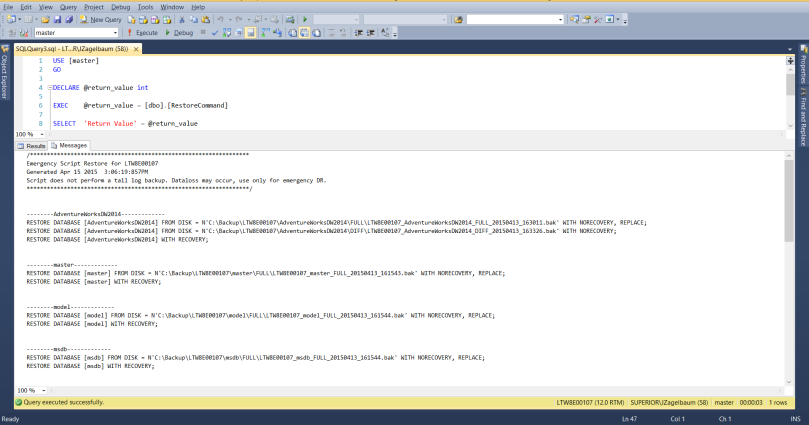The width and height of the screenshot is (809, 425).
Task: Click the Increase Indent icon
Action: pyautogui.click(x=370, y=32)
